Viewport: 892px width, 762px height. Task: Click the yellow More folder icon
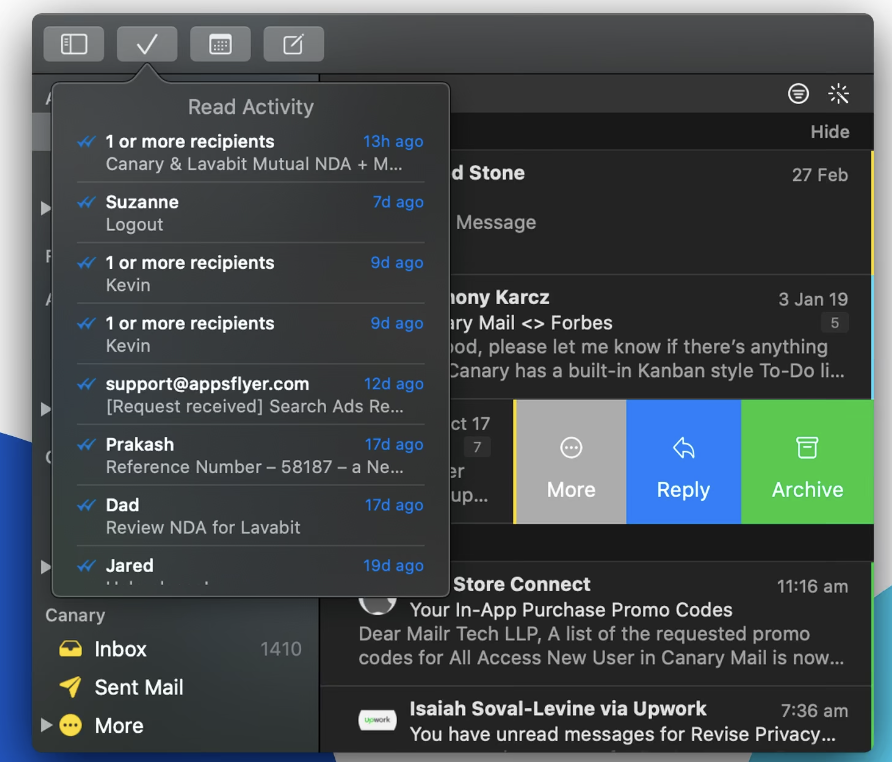coord(71,725)
